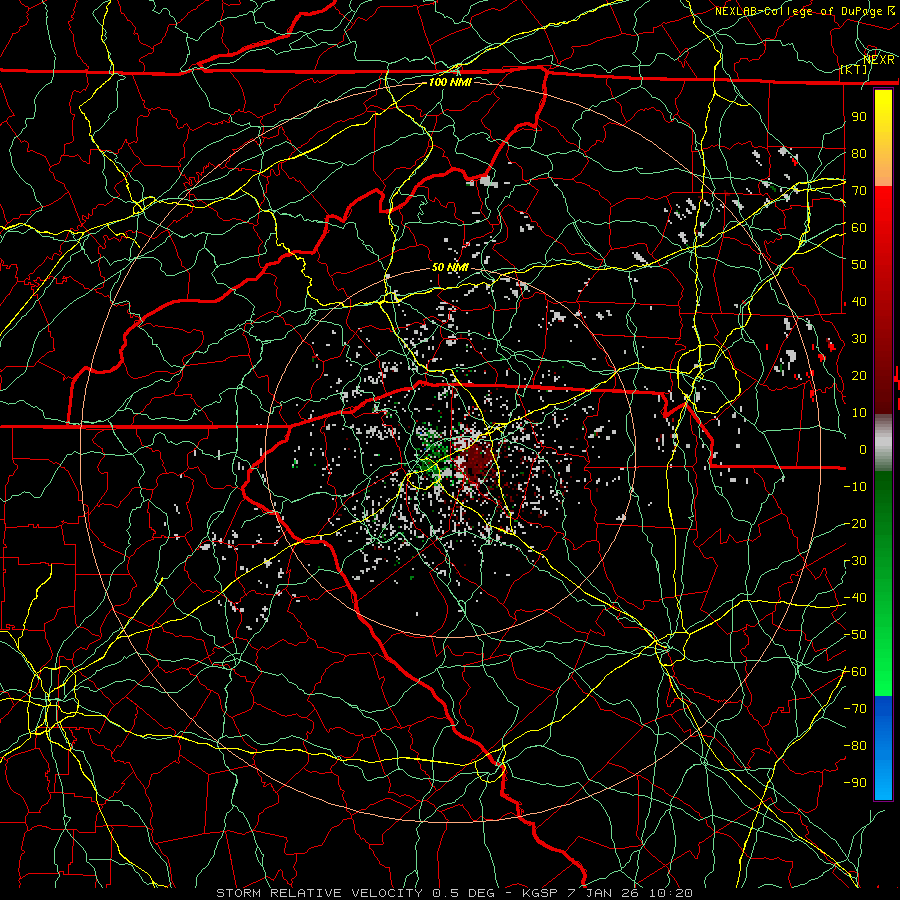Click the 10 value on the scale
900x900 pixels.
coord(859,413)
